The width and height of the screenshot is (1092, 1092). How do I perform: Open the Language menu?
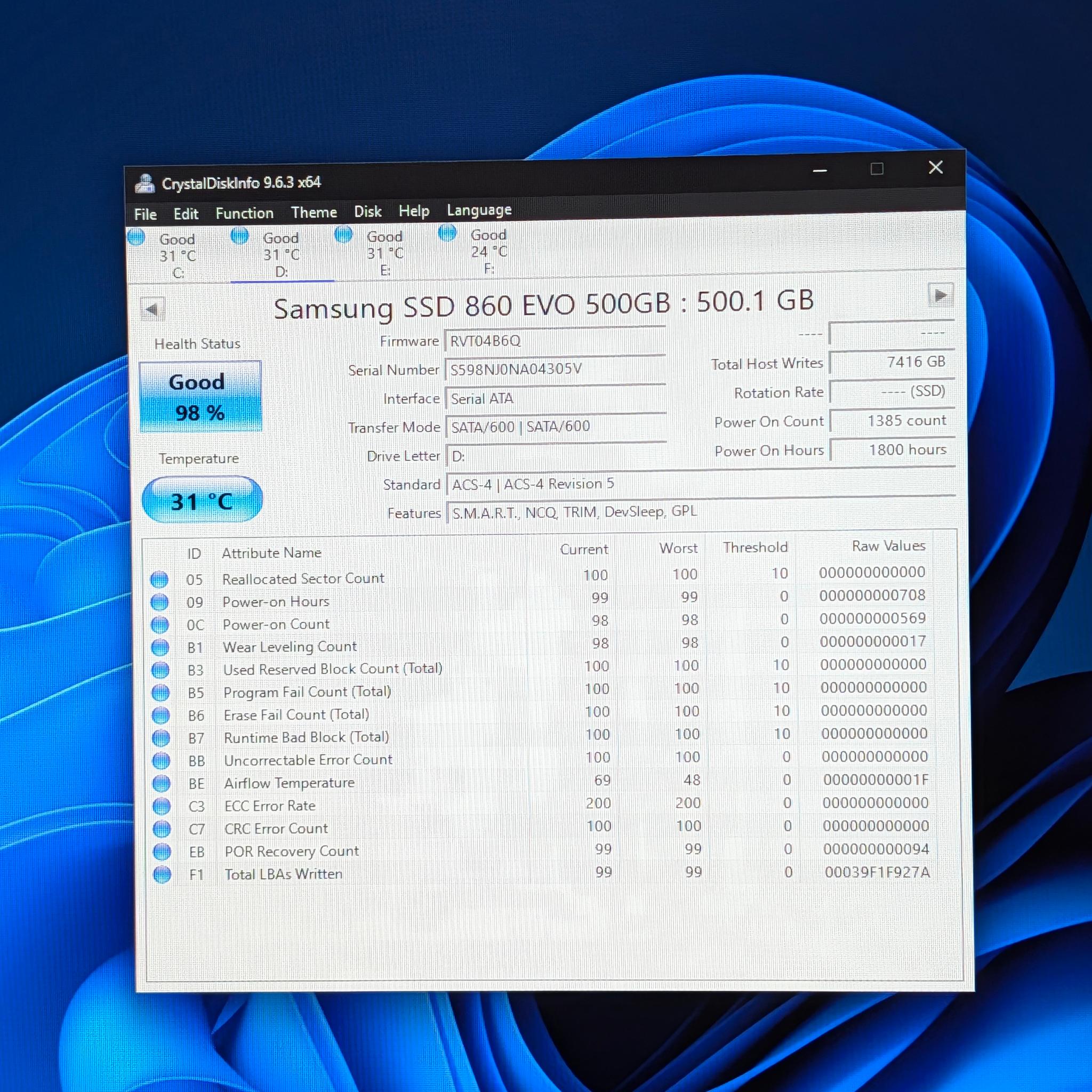479,210
